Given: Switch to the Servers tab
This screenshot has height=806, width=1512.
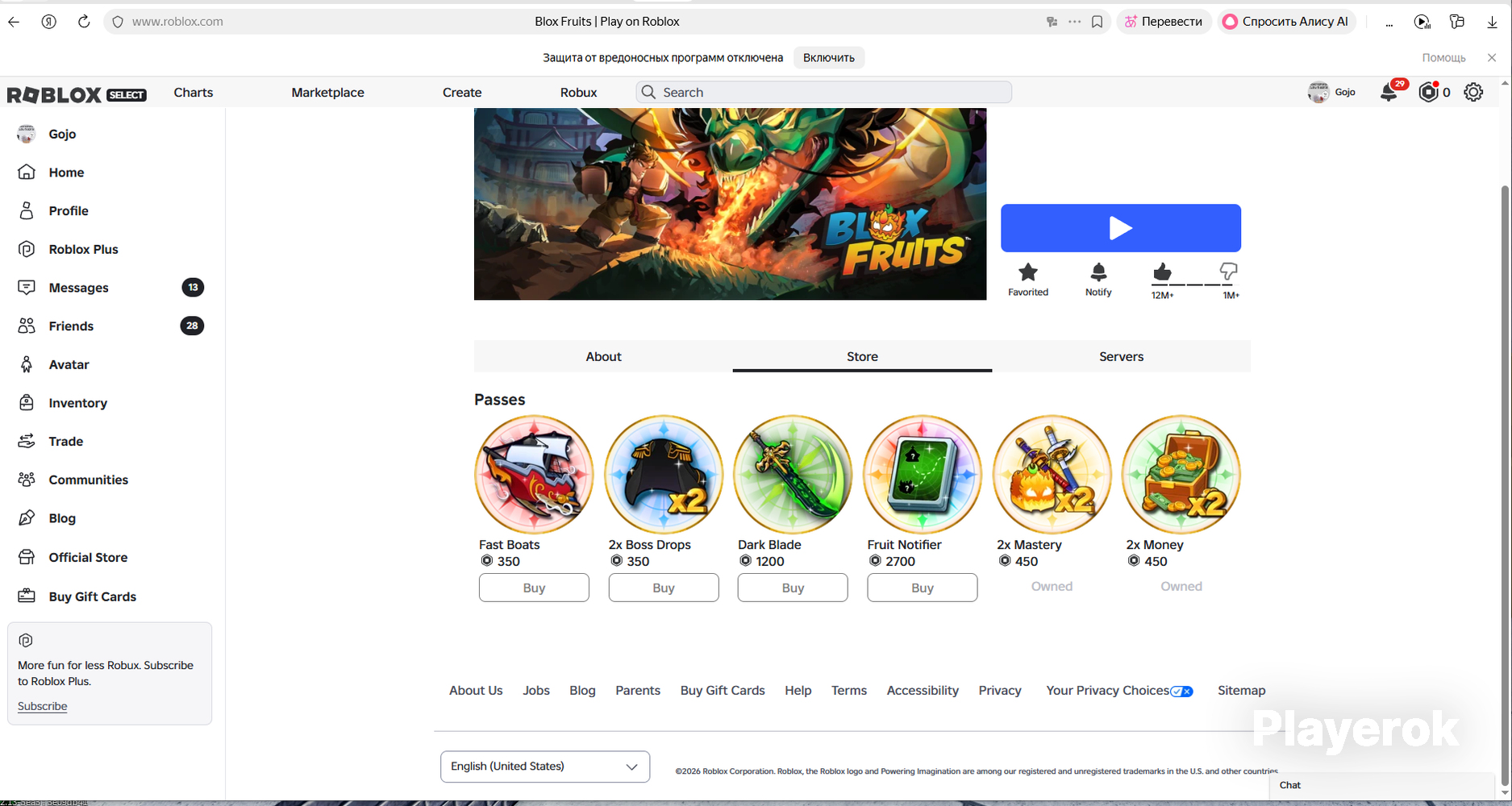Looking at the screenshot, I should click(x=1121, y=356).
